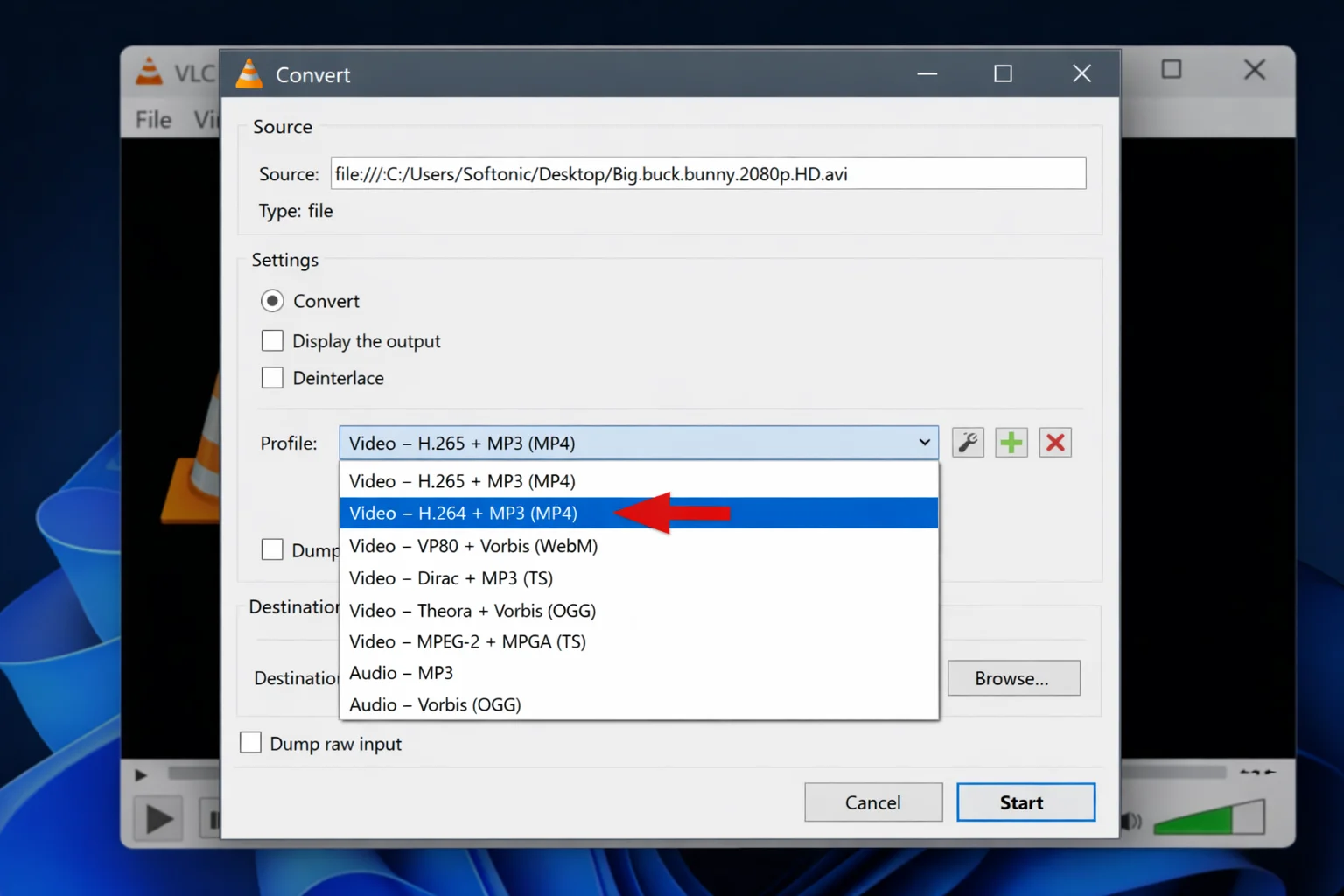Image resolution: width=1344 pixels, height=896 pixels.
Task: Collapse the Profile dropdown combo box
Action: [x=639, y=443]
